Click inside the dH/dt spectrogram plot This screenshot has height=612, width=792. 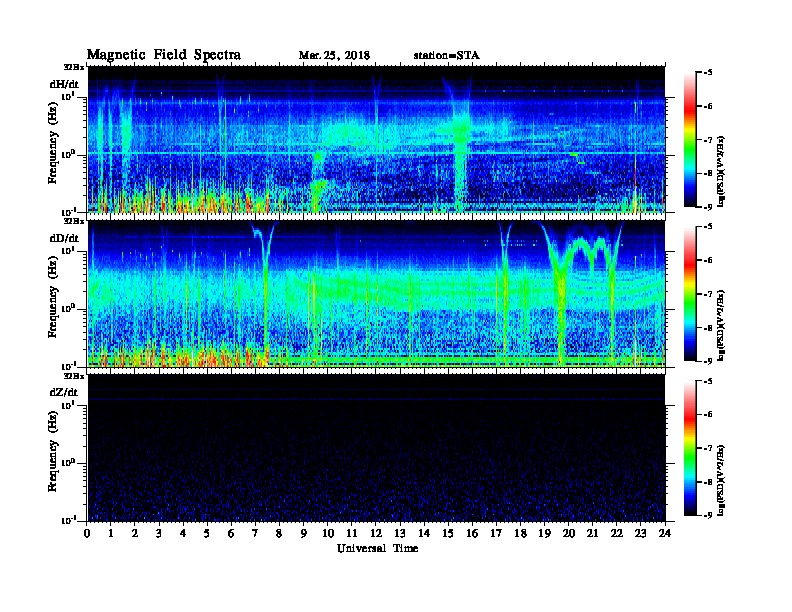pyautogui.click(x=376, y=139)
